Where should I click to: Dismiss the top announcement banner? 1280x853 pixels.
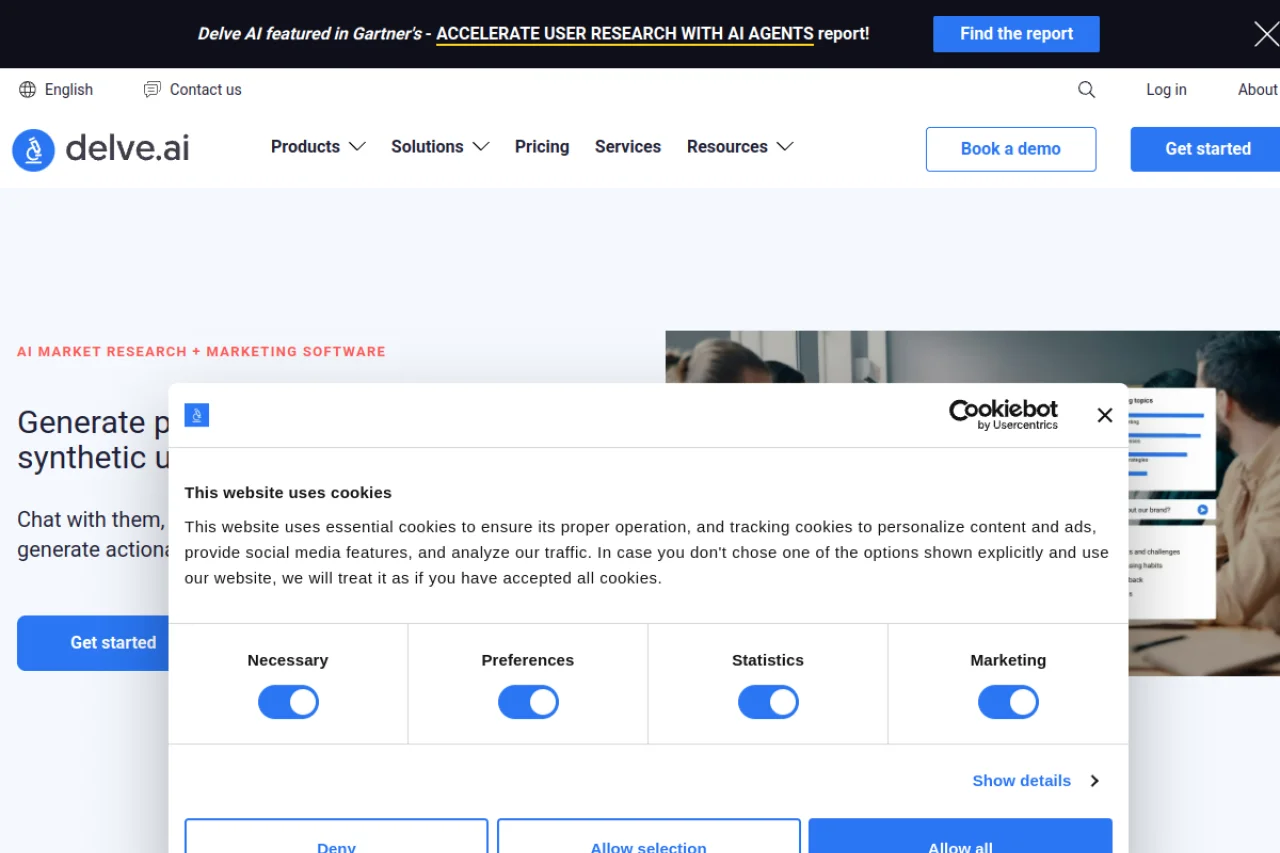(x=1266, y=35)
